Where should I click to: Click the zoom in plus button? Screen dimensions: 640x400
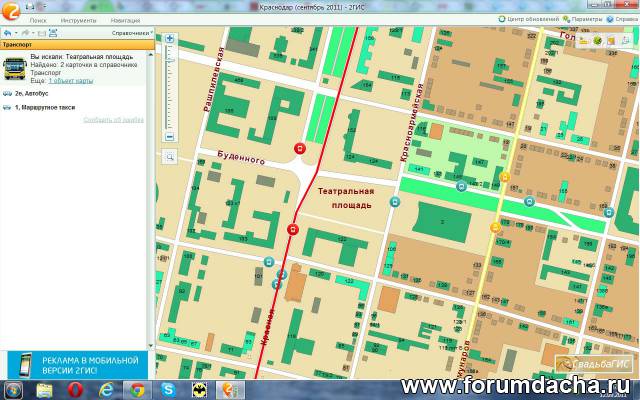pos(170,39)
